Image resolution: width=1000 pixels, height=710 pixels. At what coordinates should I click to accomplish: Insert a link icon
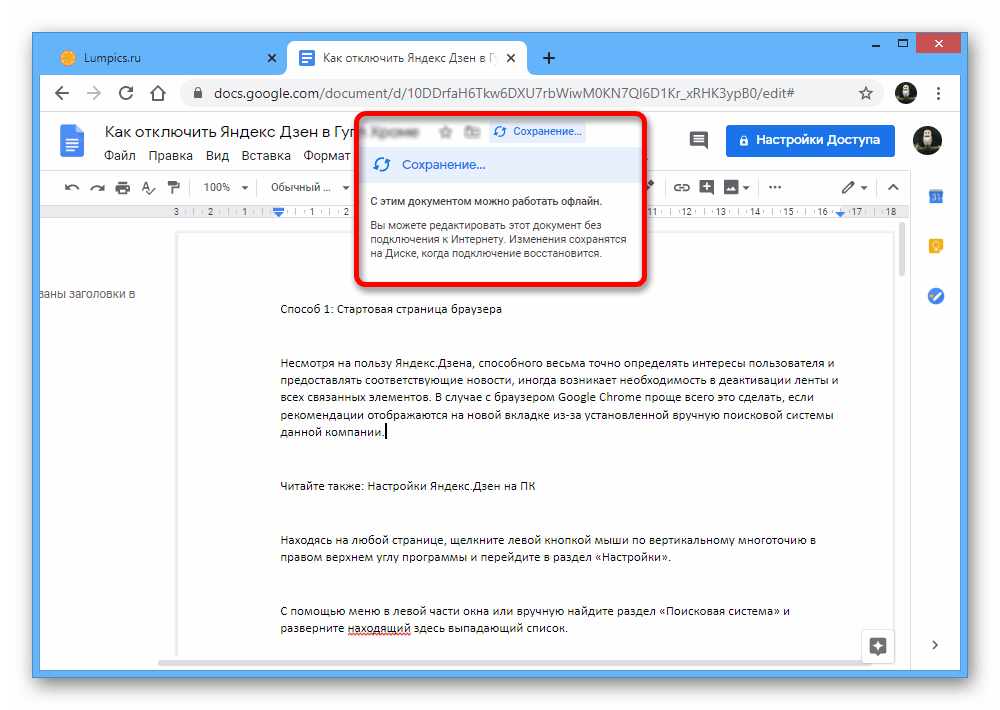pos(681,188)
